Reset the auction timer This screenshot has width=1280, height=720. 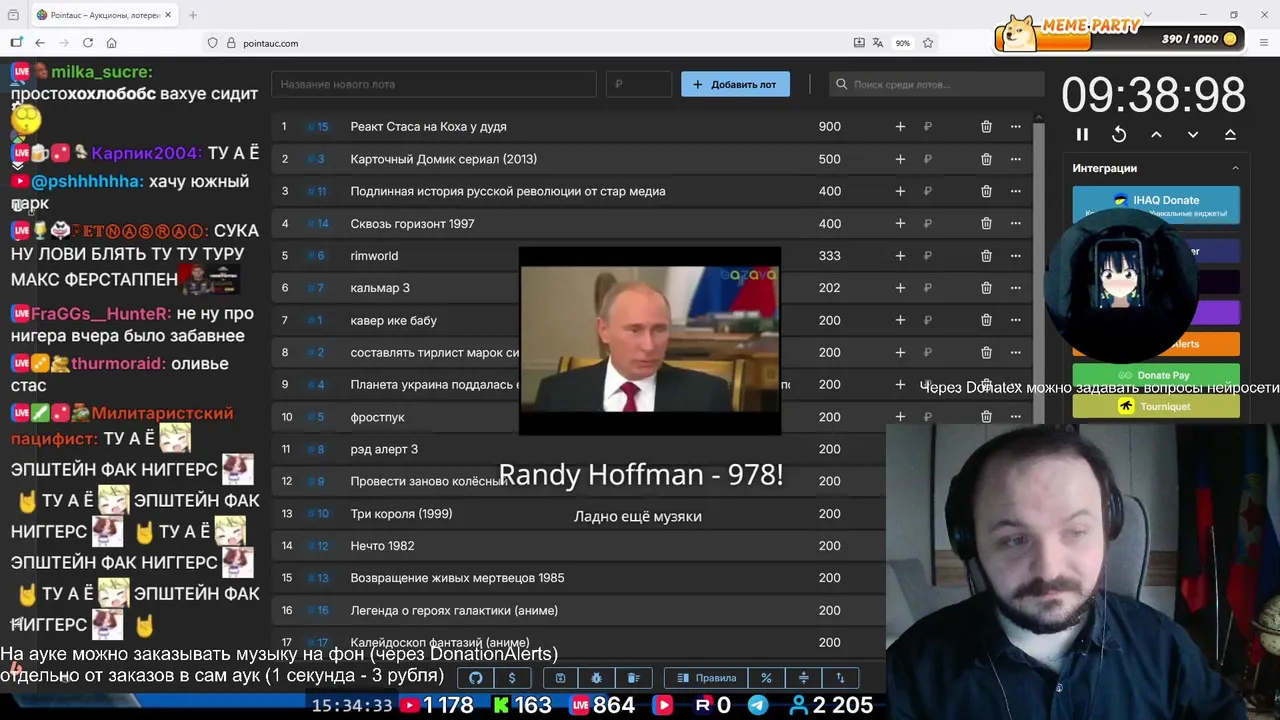point(1119,134)
